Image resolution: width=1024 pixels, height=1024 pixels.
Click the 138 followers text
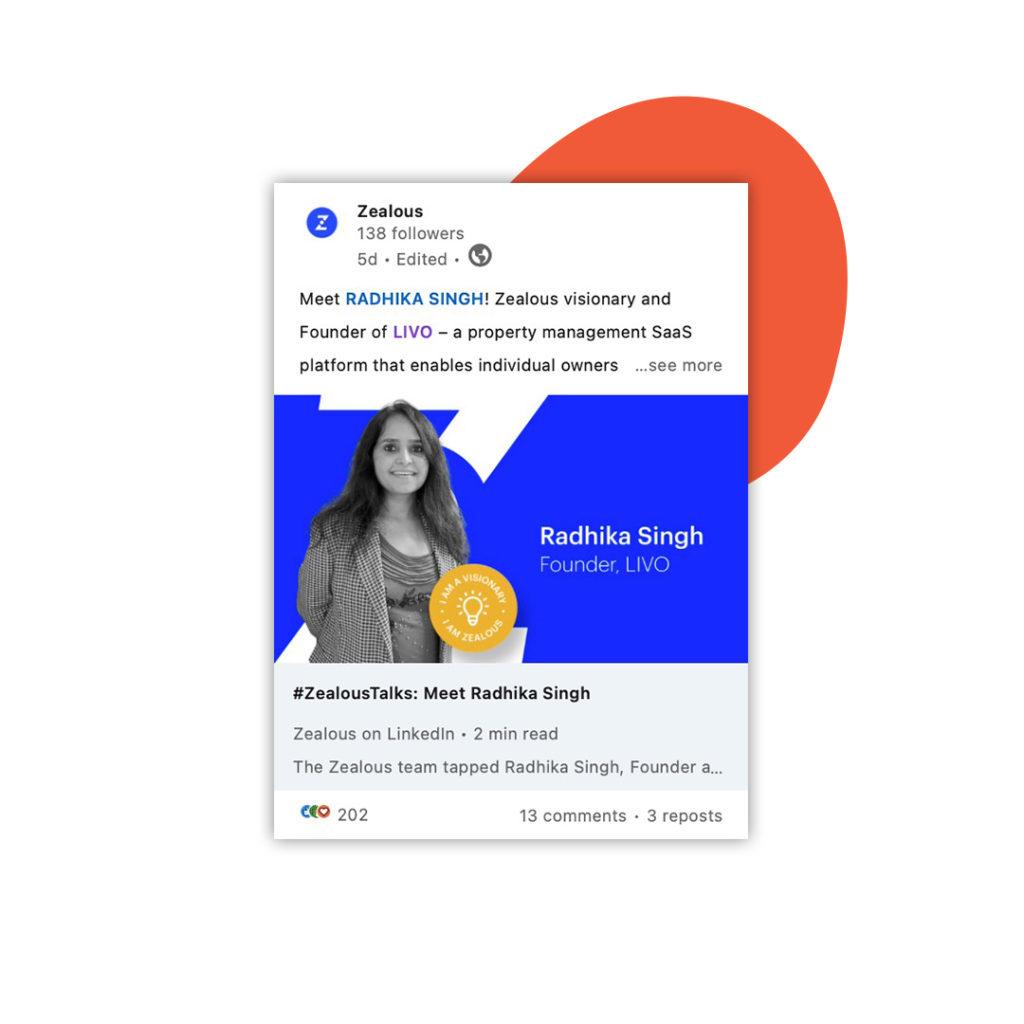[x=410, y=233]
